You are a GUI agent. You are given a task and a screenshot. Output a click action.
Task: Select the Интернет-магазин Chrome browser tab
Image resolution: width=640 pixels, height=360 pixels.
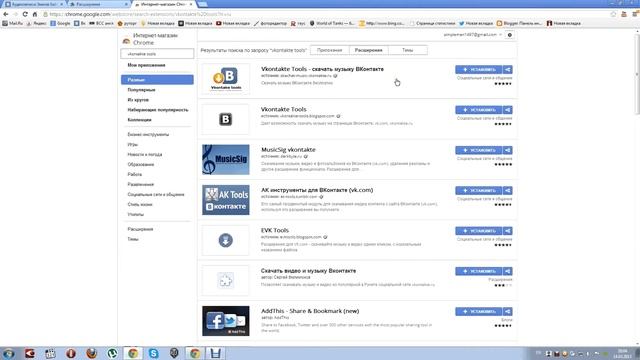click(x=163, y=4)
